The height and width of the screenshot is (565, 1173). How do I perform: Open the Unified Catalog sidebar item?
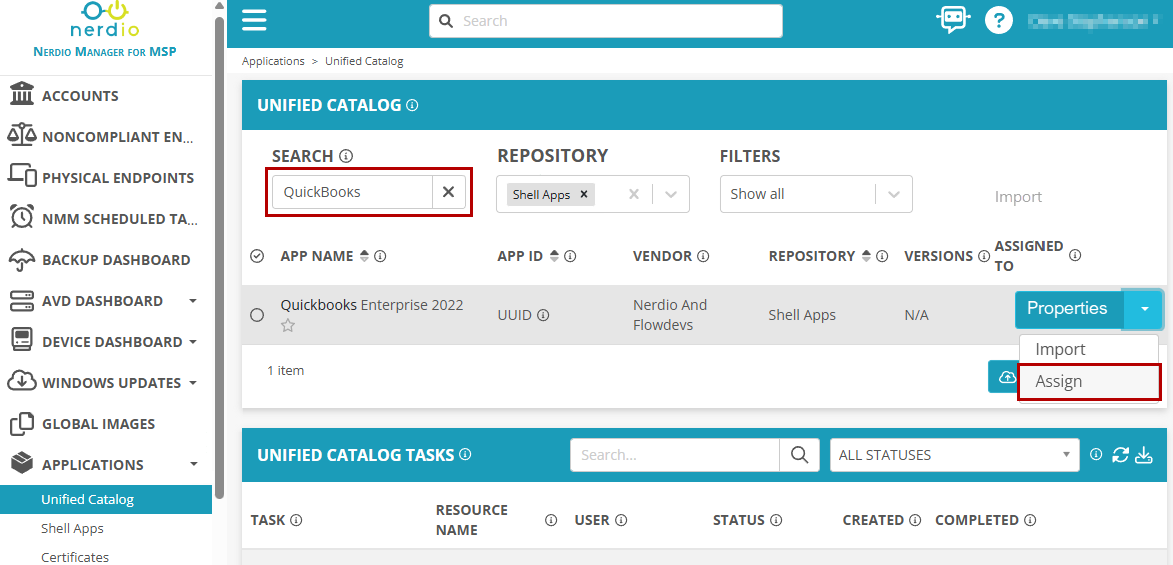tap(105, 499)
